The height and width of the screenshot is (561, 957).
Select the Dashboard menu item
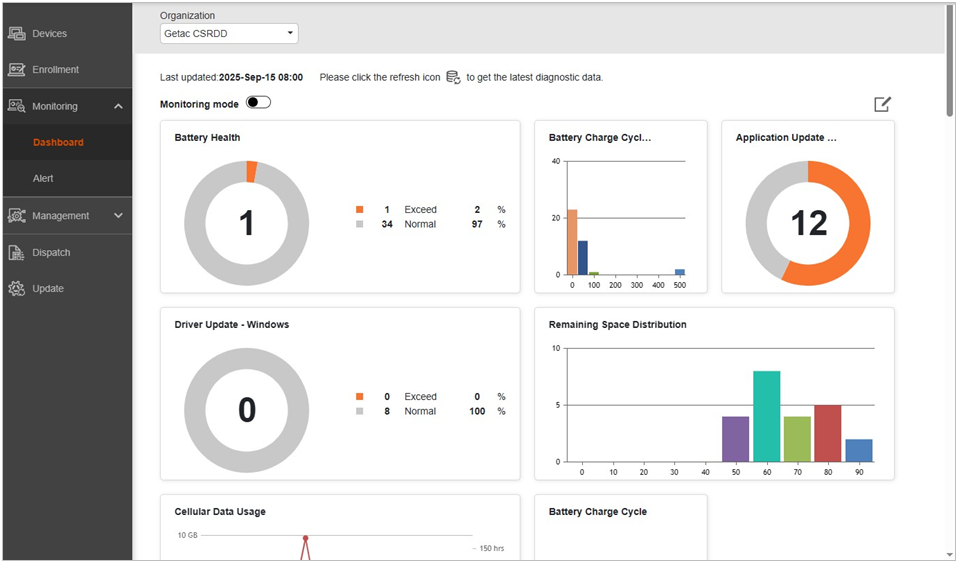coord(58,142)
